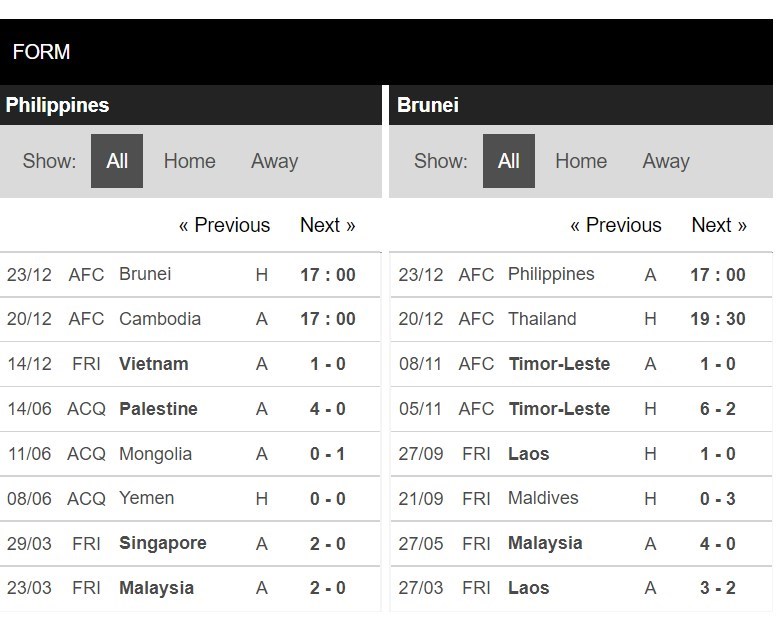Click the Philippines team header
This screenshot has height=618, width=781.
(57, 105)
